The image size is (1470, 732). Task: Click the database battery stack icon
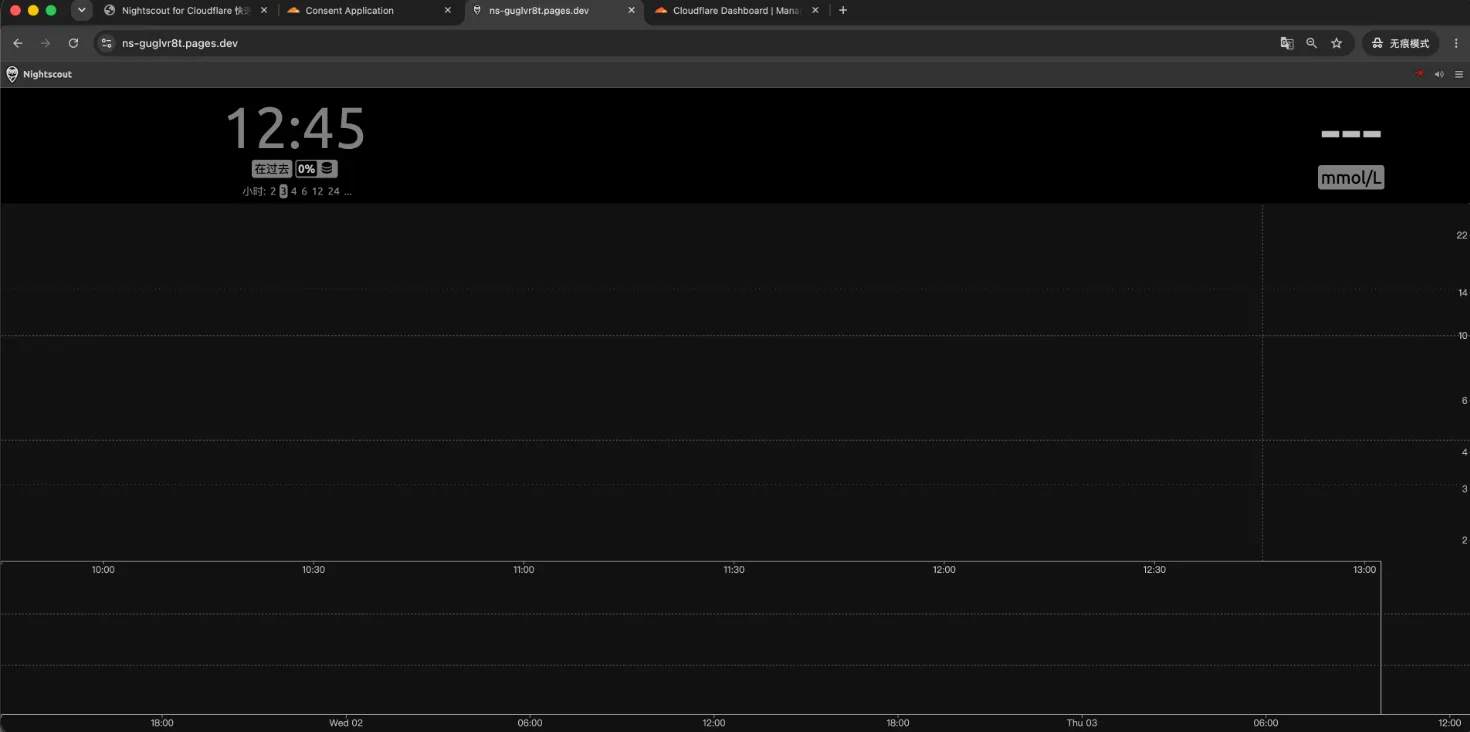[x=327, y=169]
